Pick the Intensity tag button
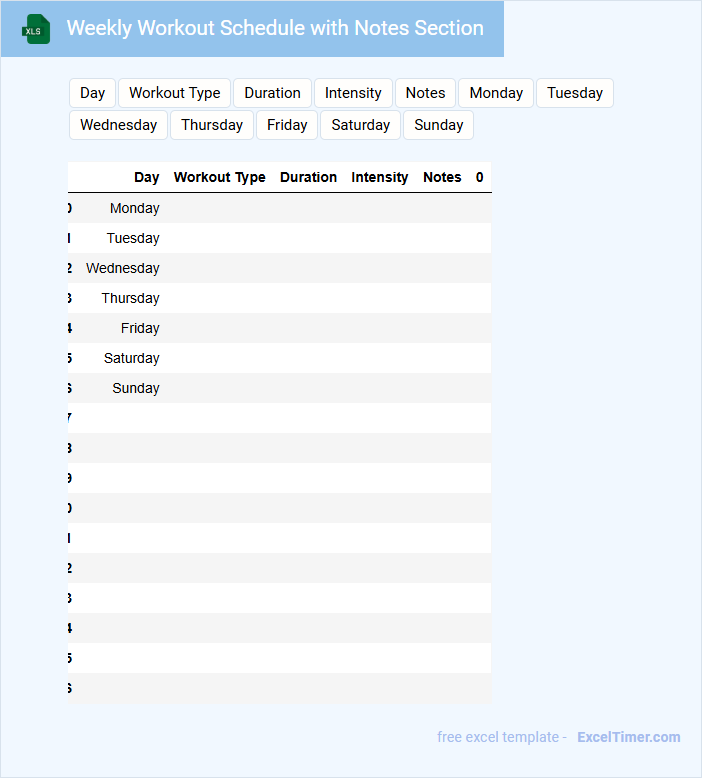 [x=353, y=93]
